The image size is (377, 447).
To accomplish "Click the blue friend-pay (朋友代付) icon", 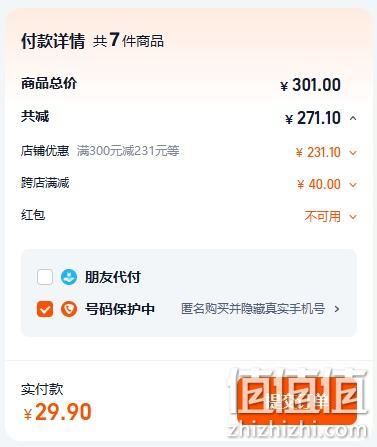I will tap(69, 277).
